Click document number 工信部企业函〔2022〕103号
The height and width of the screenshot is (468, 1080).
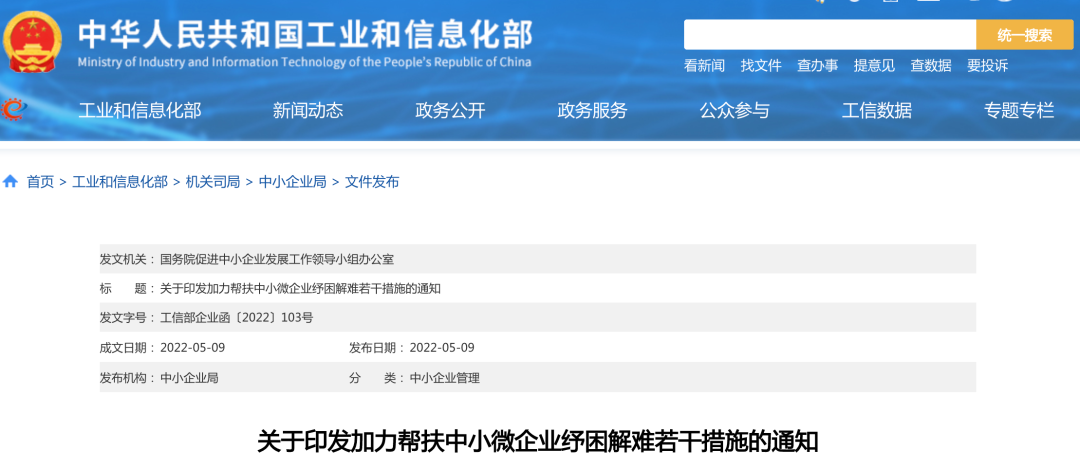click(236, 318)
